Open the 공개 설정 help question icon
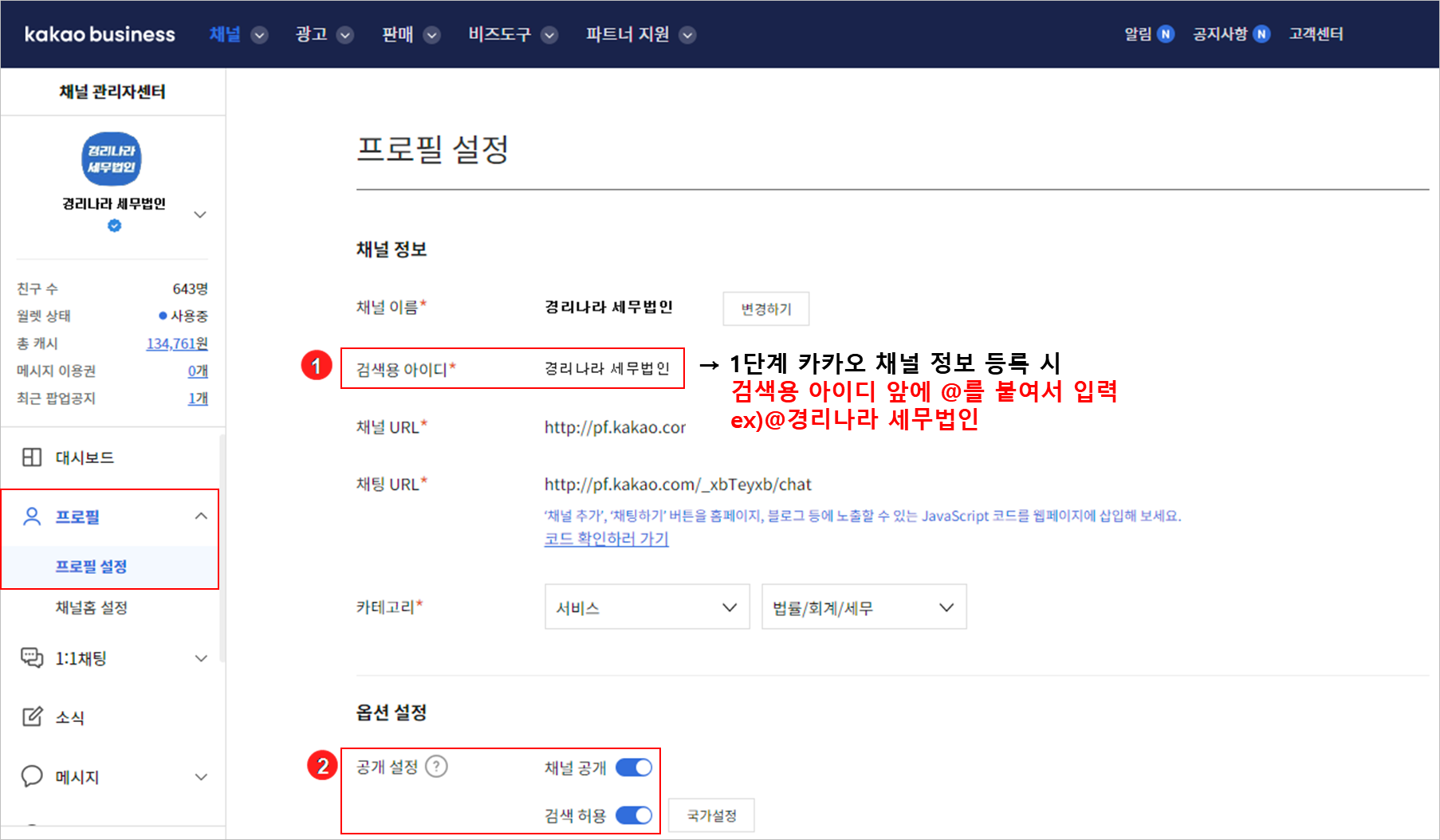This screenshot has height=840, width=1440. tap(436, 767)
